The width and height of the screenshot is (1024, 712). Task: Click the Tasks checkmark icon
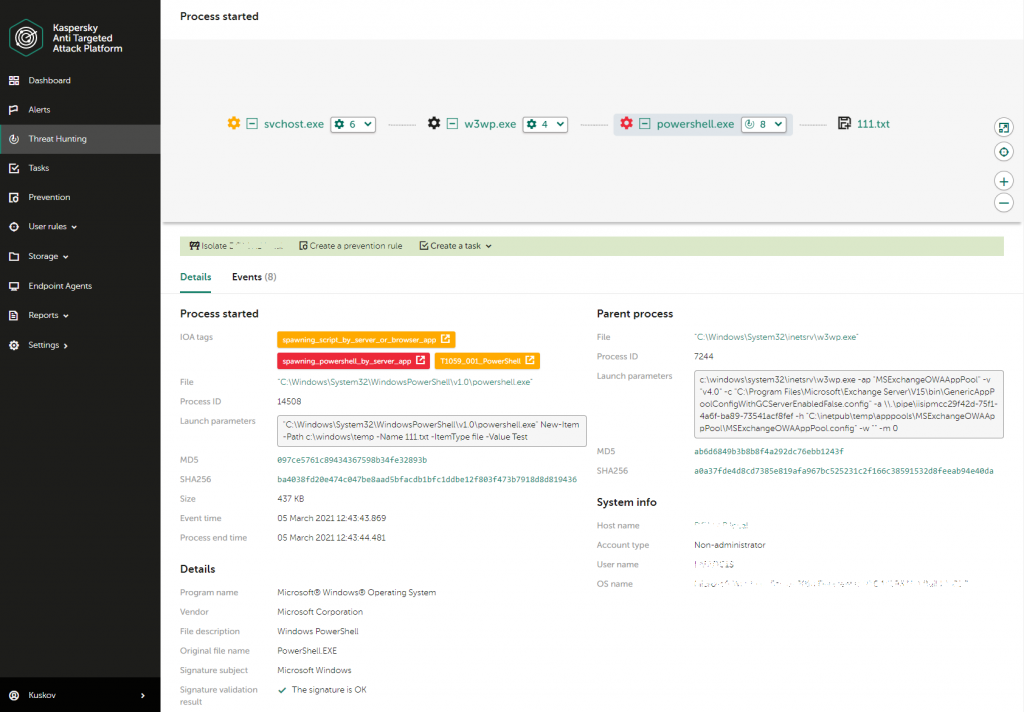coord(14,168)
